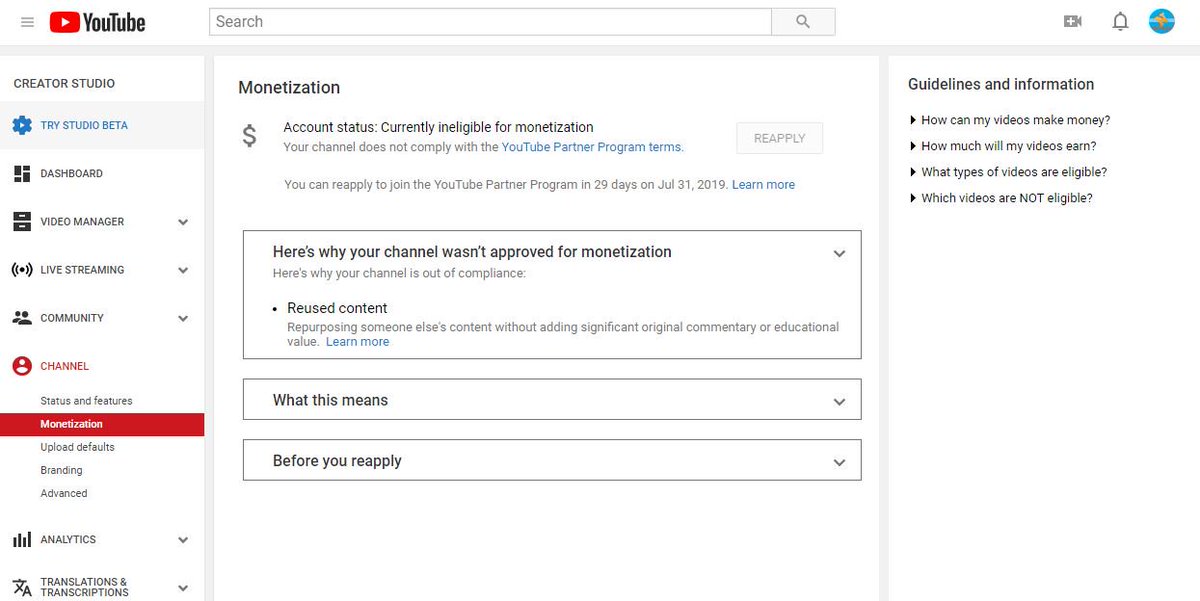Go to the YouTube home logo

97,22
